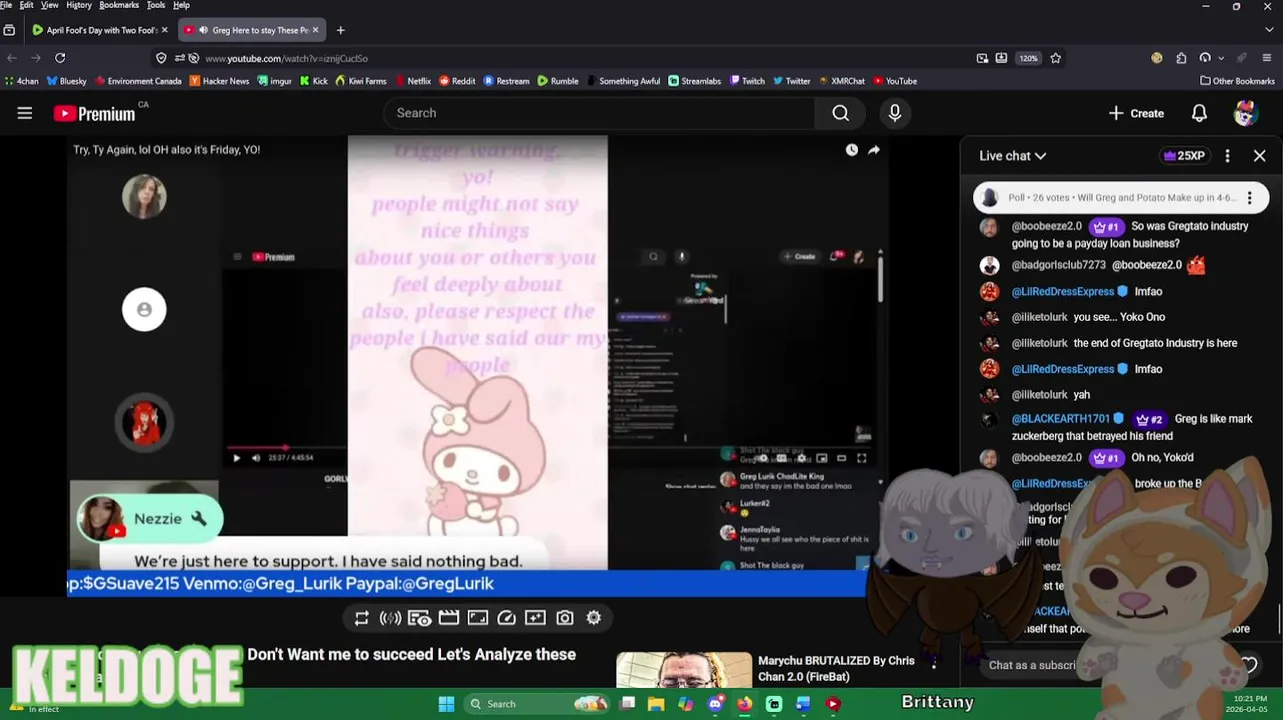The image size is (1283, 720).
Task: Click the resize player icon in toolbar
Action: (478, 618)
